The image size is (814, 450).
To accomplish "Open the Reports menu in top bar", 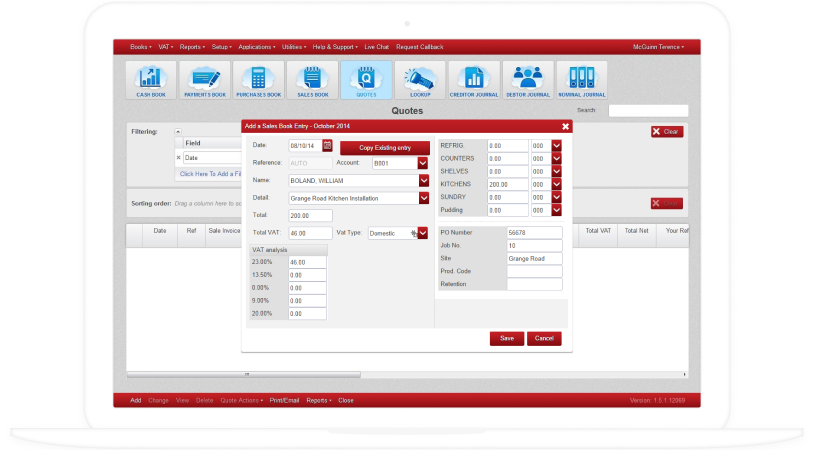I will 192,47.
